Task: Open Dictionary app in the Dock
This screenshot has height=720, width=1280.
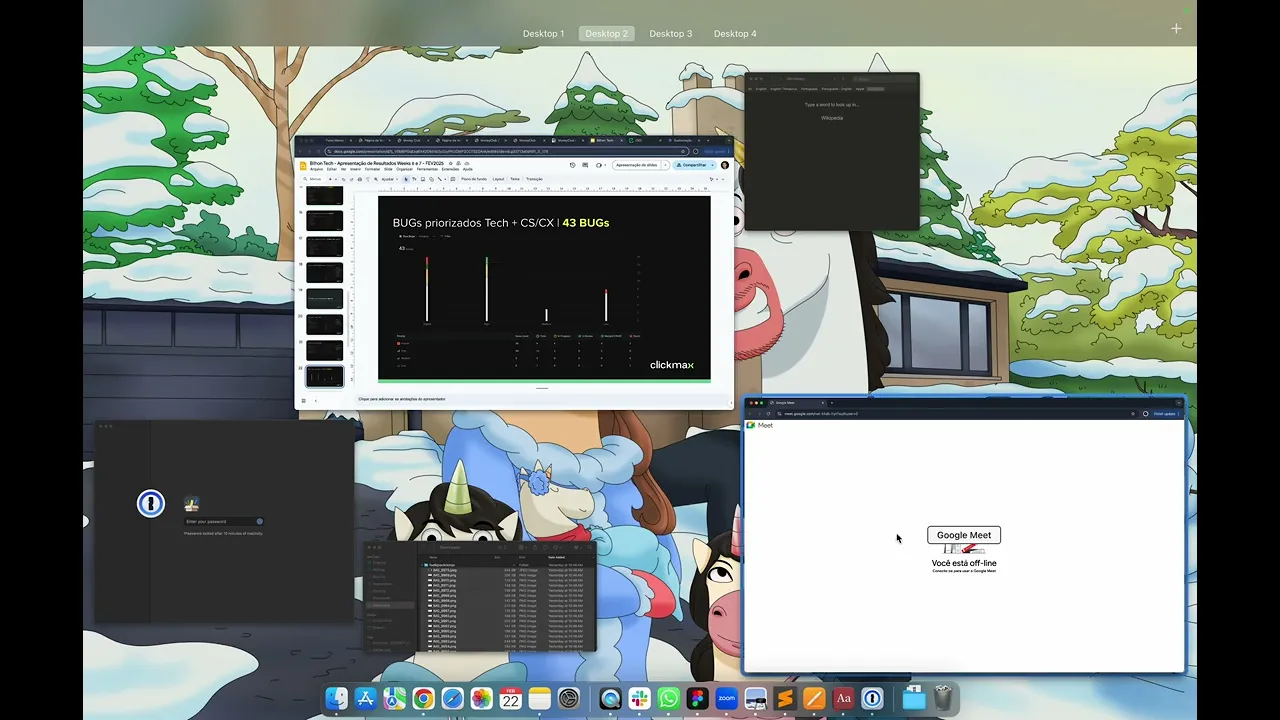Action: coord(843,698)
